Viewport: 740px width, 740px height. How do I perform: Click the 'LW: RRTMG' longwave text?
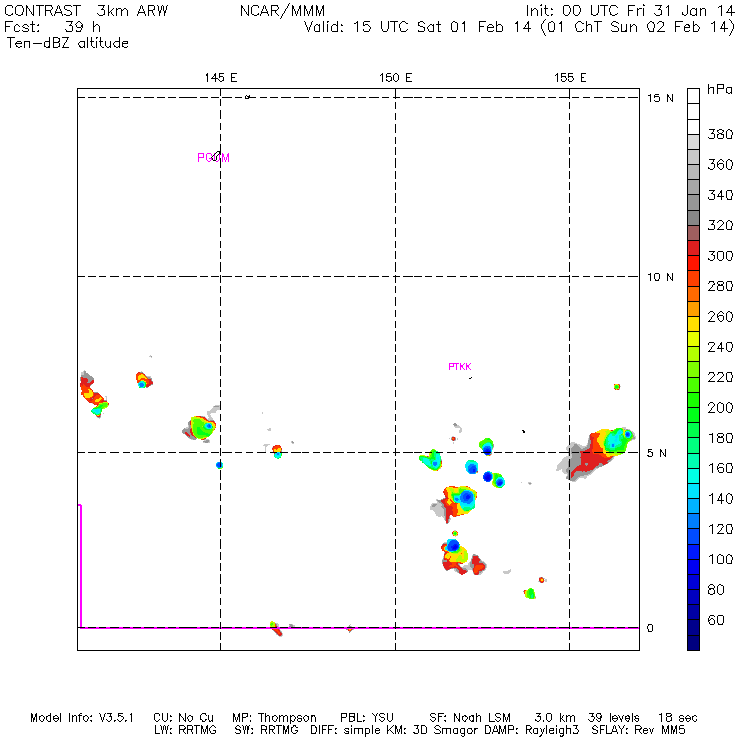coord(185,730)
